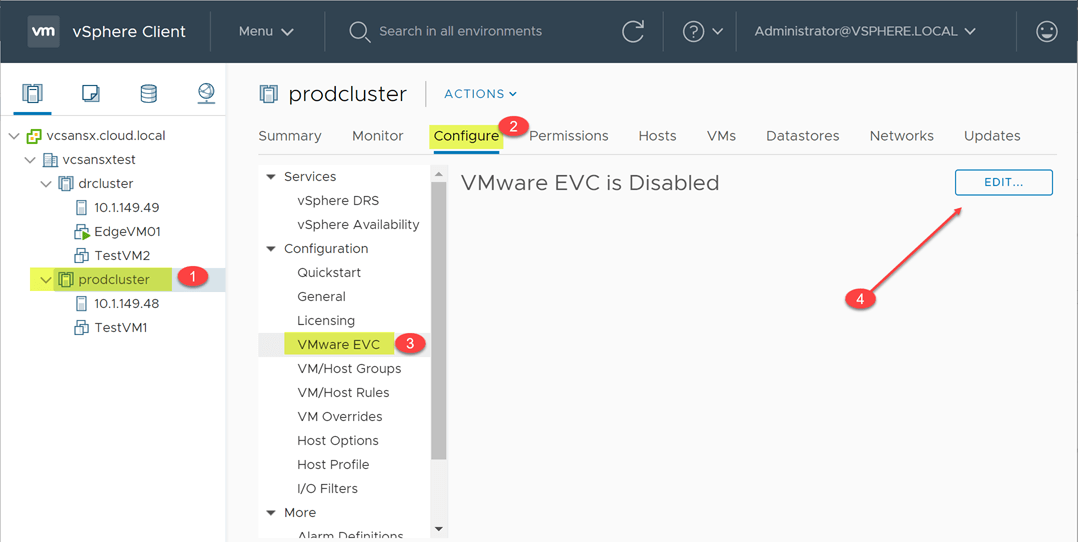Select EdgeVM01 in the tree
This screenshot has width=1078, height=542.
tap(127, 232)
